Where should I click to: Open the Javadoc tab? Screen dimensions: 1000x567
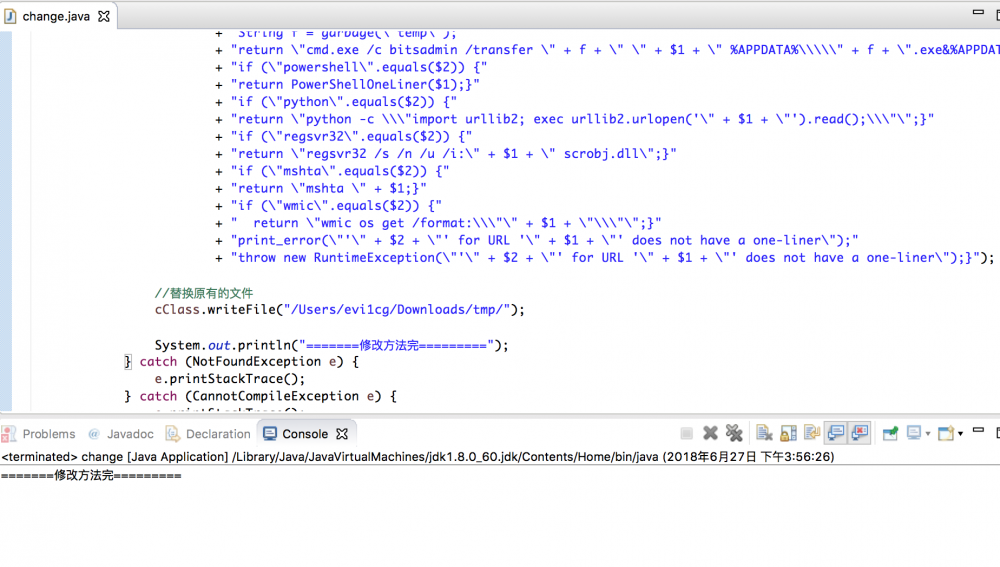pos(121,434)
